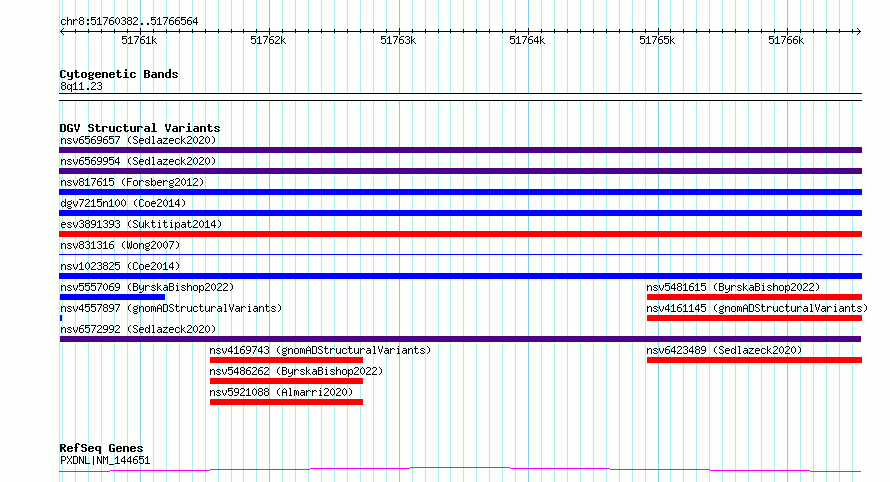Click the 51761k ruler mark
Viewport: 890px width, 482px height.
pos(139,40)
